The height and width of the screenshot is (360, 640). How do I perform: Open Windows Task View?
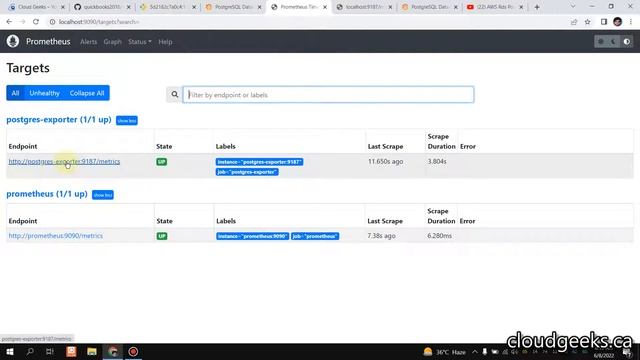tap(50, 351)
